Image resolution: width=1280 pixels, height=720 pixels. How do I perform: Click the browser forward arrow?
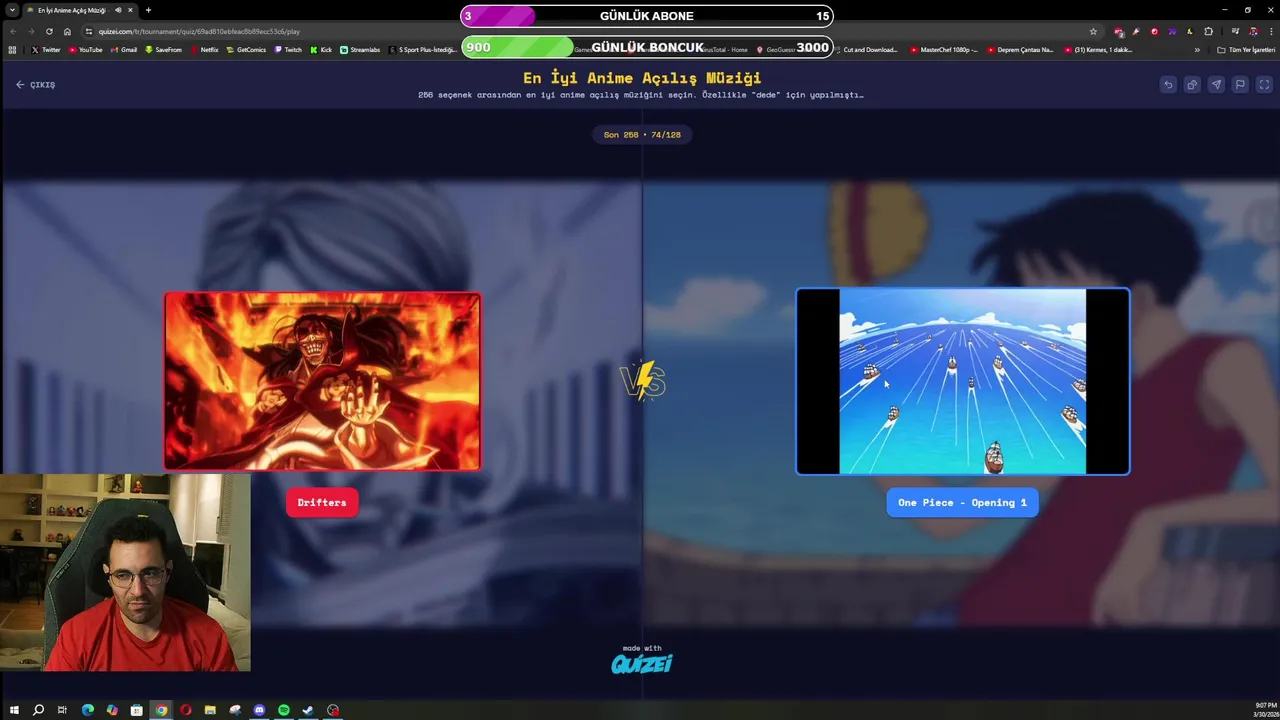[31, 31]
